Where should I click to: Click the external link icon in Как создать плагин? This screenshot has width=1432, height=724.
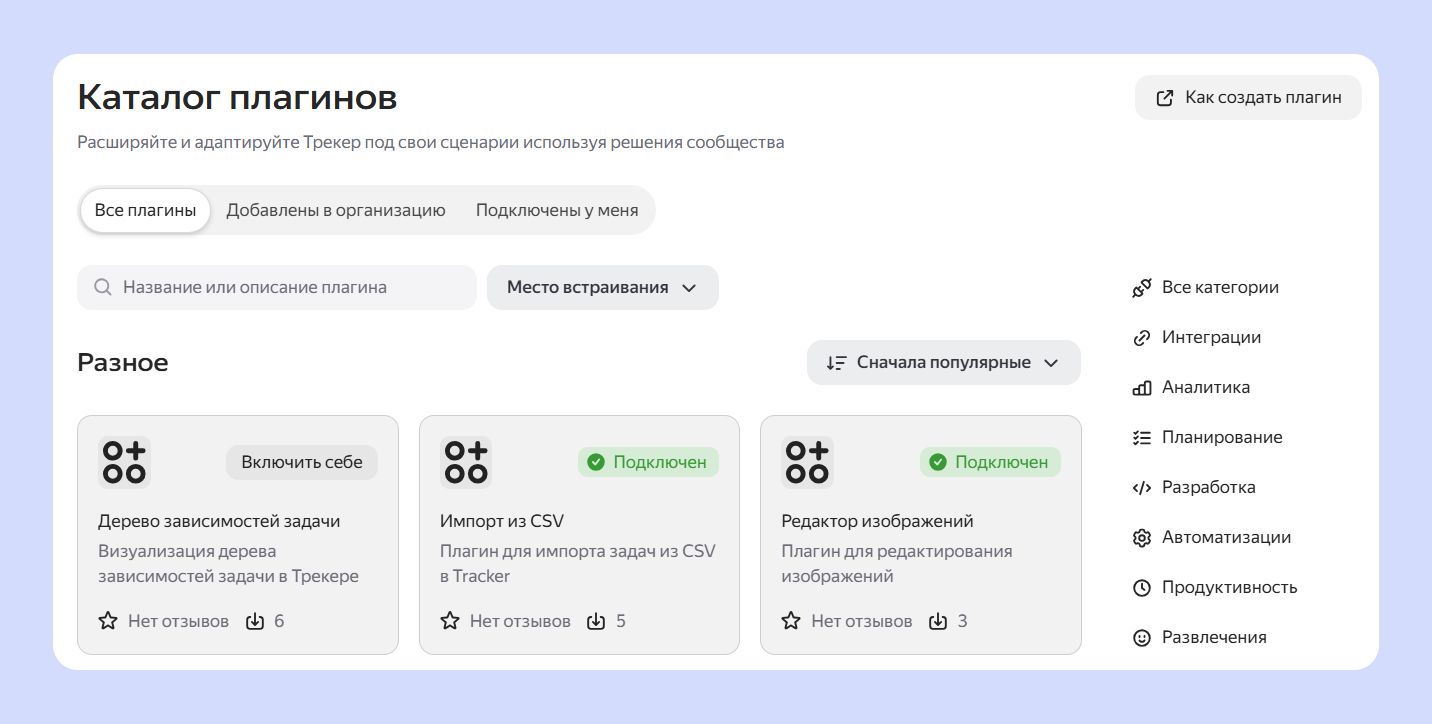1164,98
